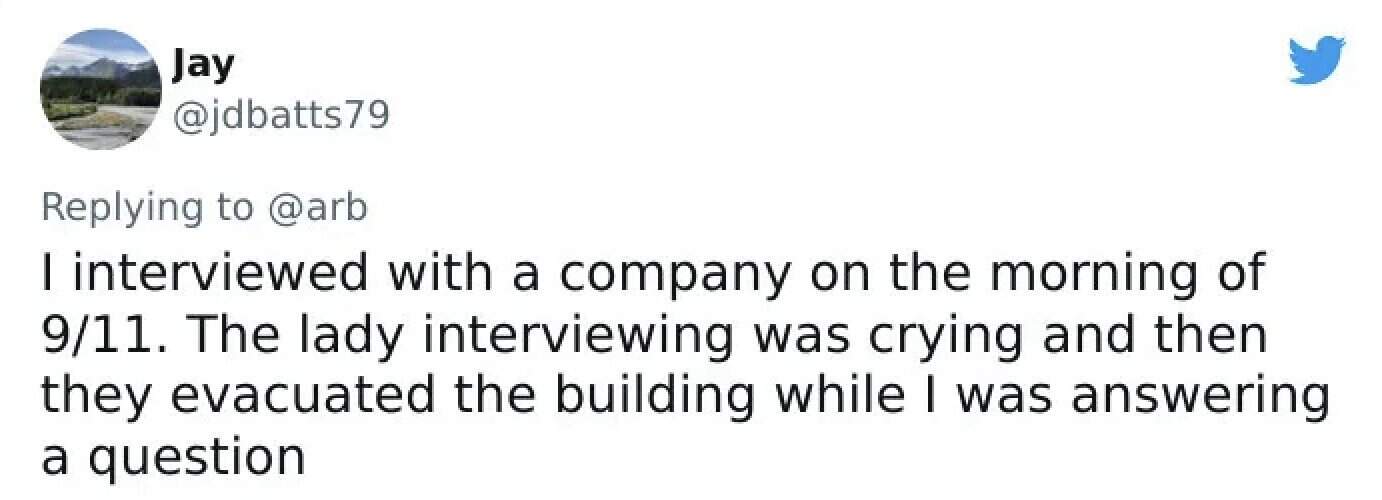Viewport: 1382px width, 500px height.
Task: Click the word "they" starting the third line
Action: (87, 395)
